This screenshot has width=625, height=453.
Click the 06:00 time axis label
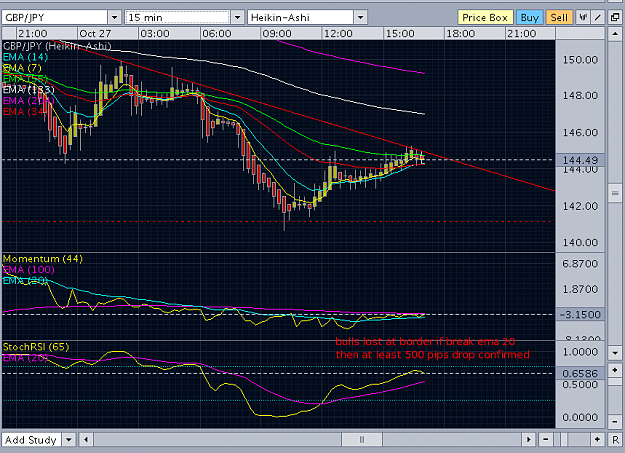click(x=216, y=33)
